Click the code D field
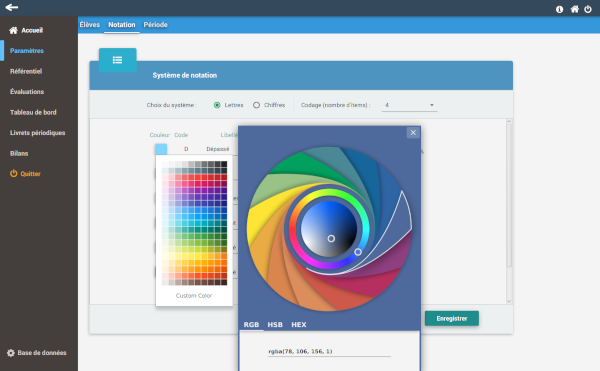Screen dimensions: 600x371 pos(186,149)
